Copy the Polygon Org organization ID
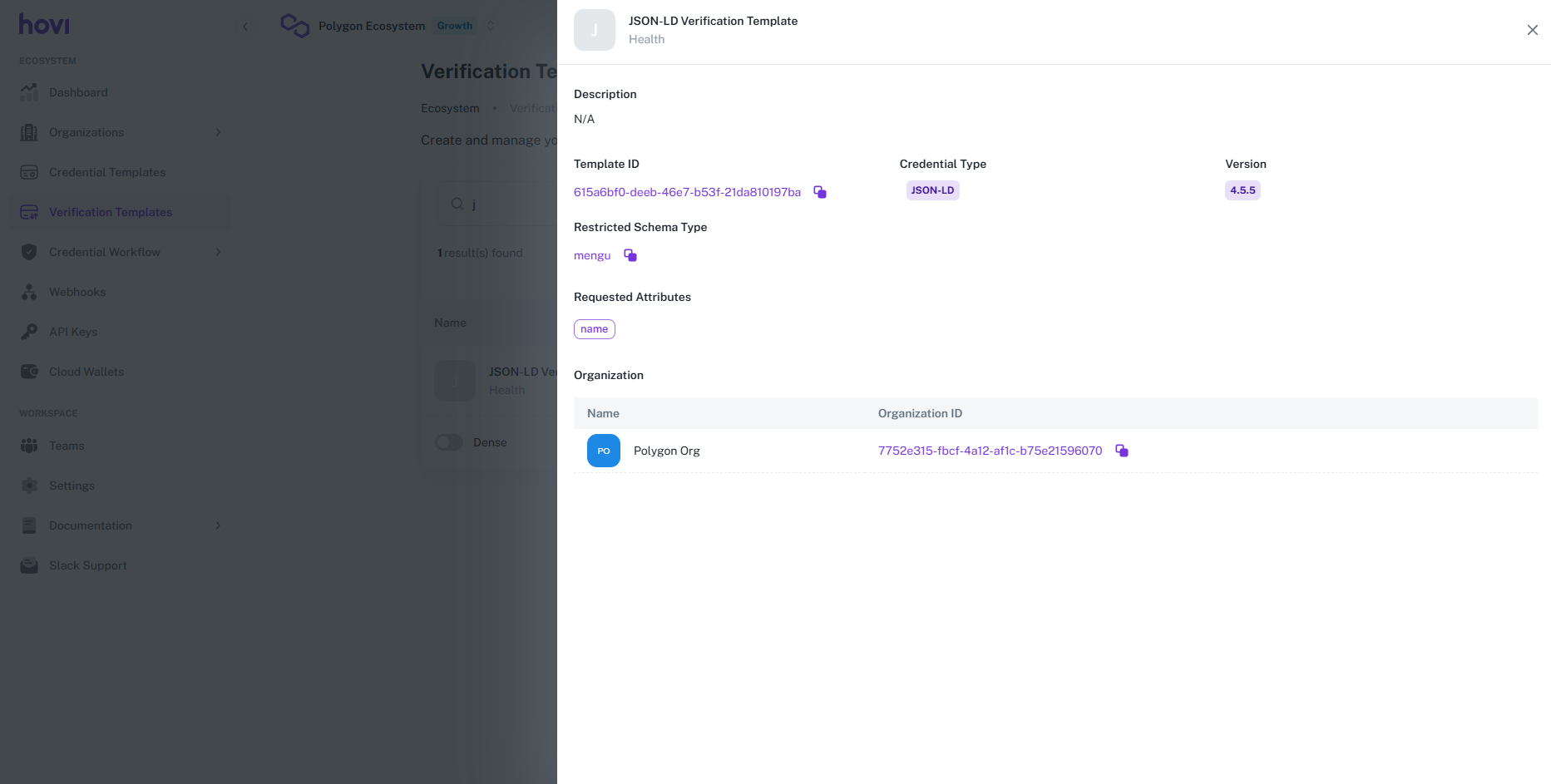The image size is (1551, 784). point(1122,451)
